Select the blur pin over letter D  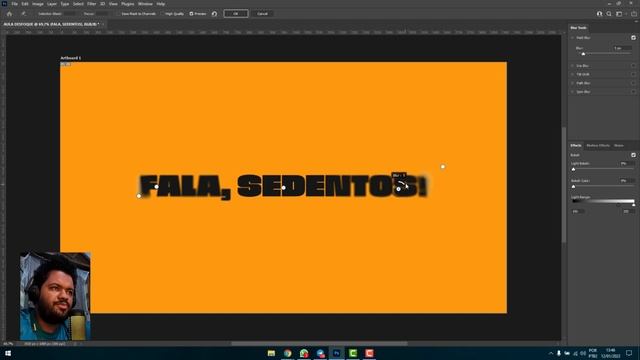point(284,187)
